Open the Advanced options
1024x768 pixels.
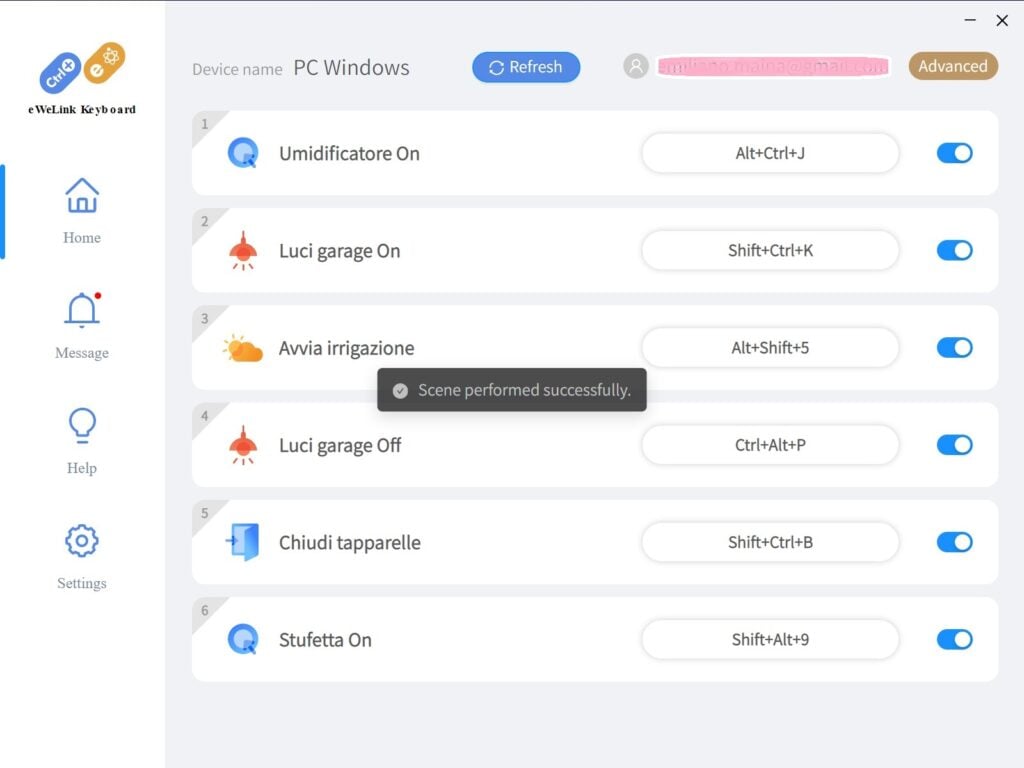pyautogui.click(x=953, y=66)
